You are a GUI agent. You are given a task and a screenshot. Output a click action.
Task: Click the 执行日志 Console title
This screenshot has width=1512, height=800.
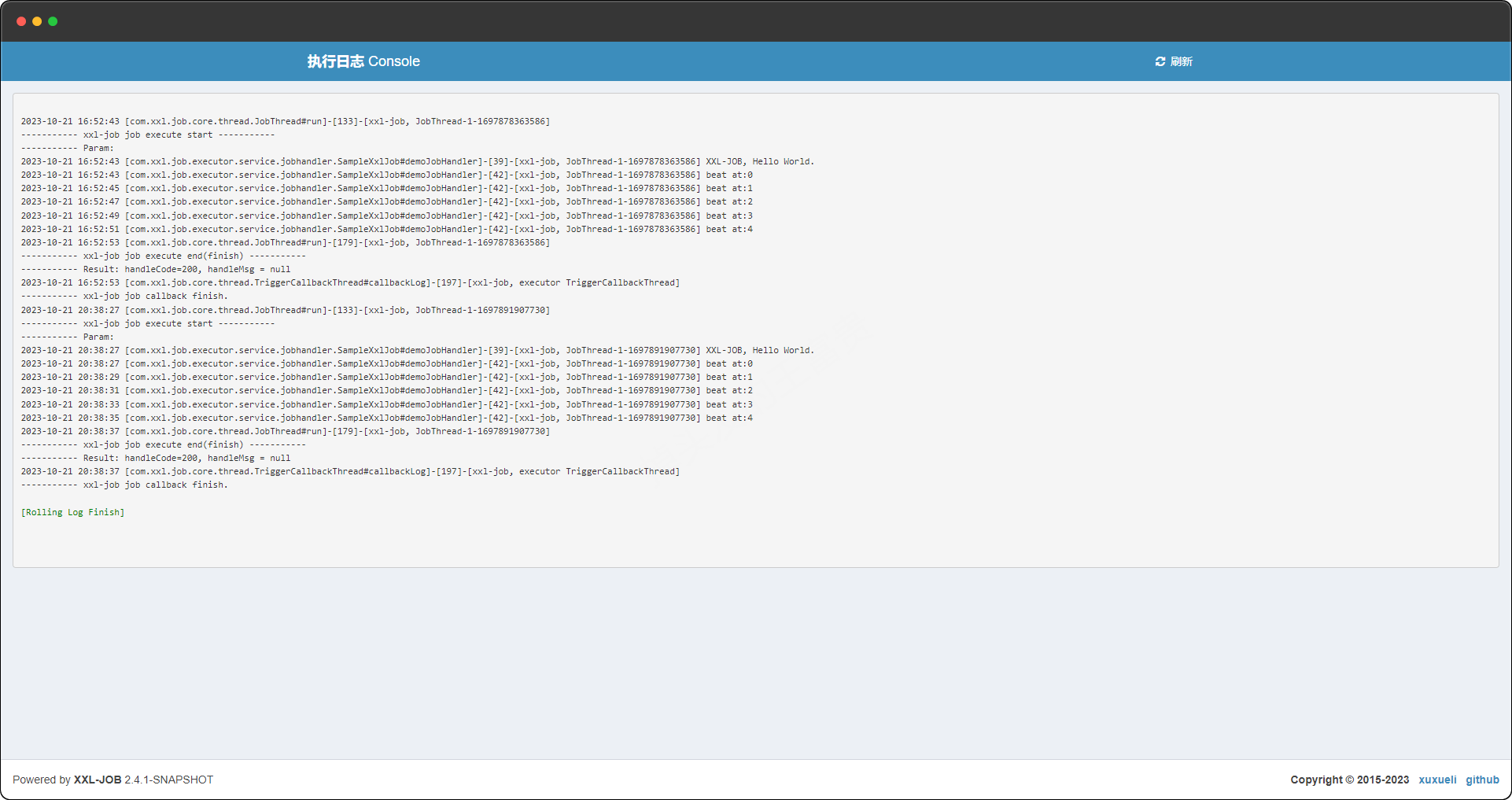click(x=363, y=61)
